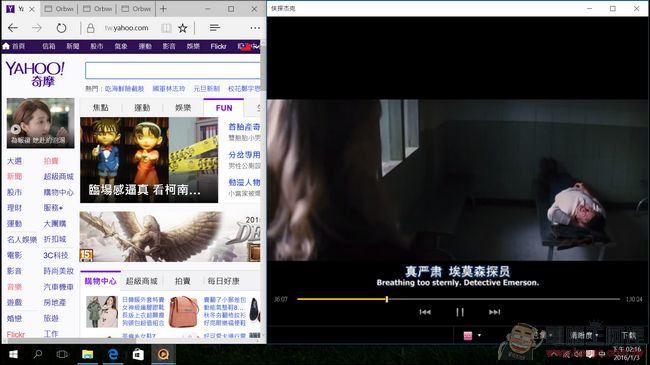Click the 下載 download button in player
650x365 pixels.
coord(629,336)
